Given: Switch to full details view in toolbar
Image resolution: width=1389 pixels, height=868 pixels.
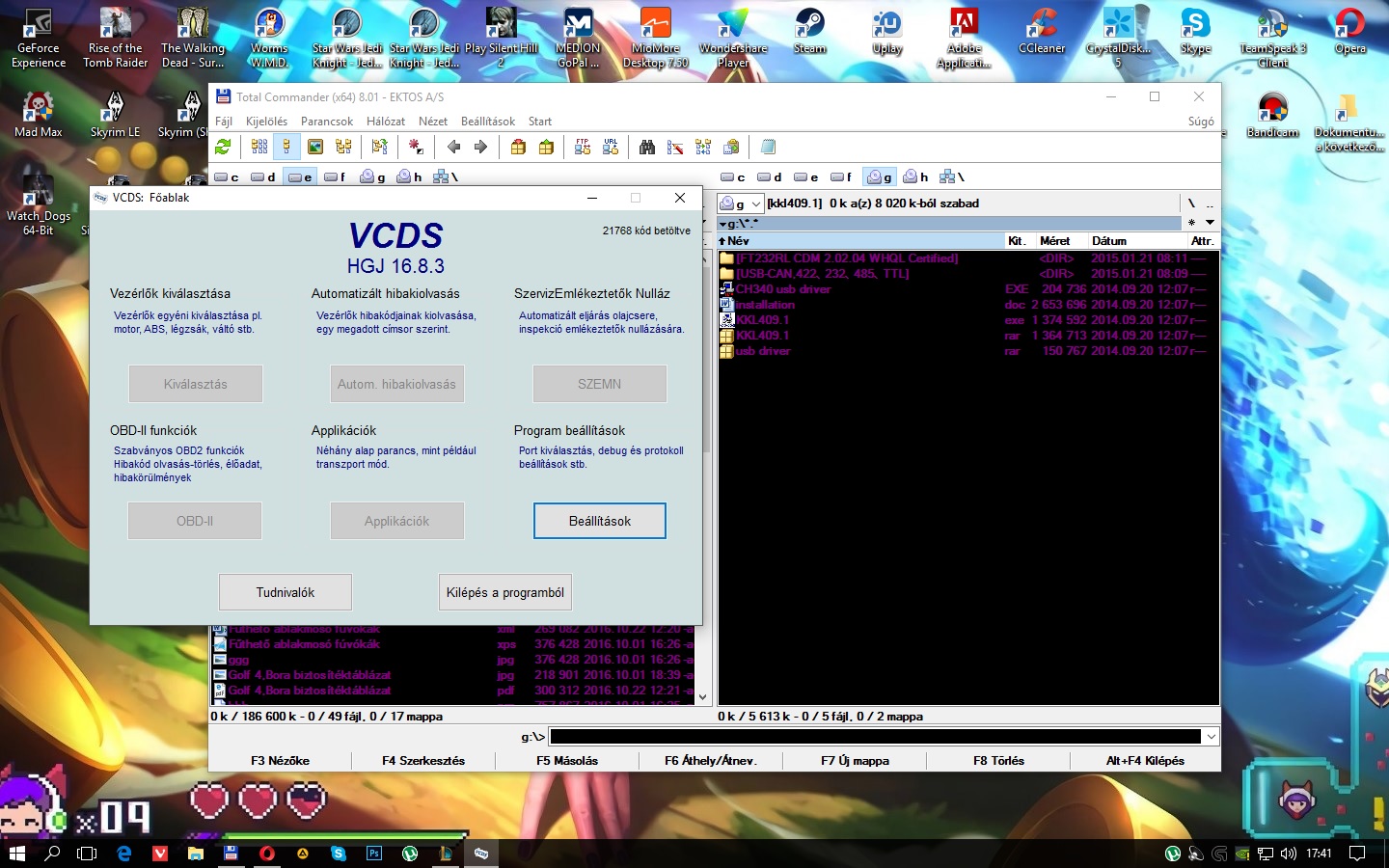Looking at the screenshot, I should (x=286, y=147).
